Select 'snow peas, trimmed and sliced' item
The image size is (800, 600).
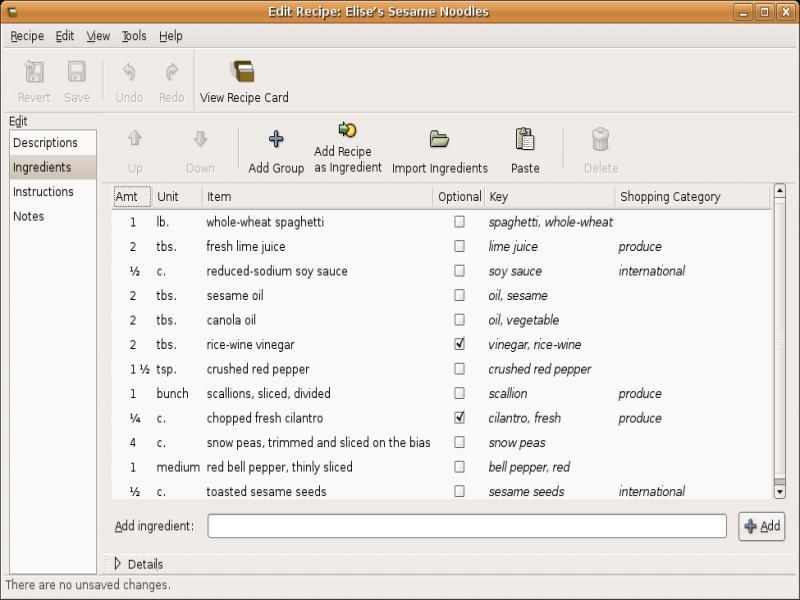[x=318, y=442]
